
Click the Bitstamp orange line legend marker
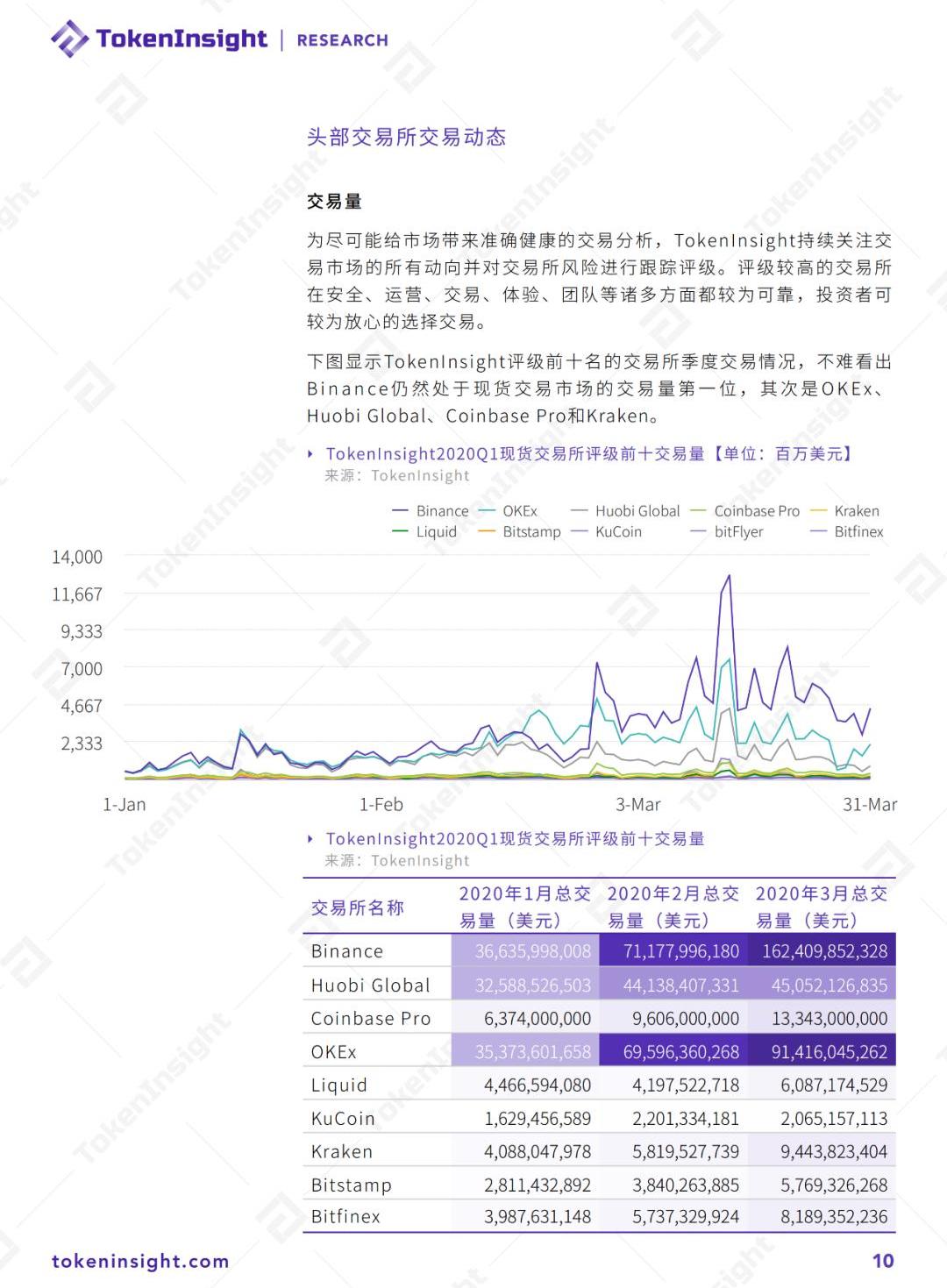487,531
